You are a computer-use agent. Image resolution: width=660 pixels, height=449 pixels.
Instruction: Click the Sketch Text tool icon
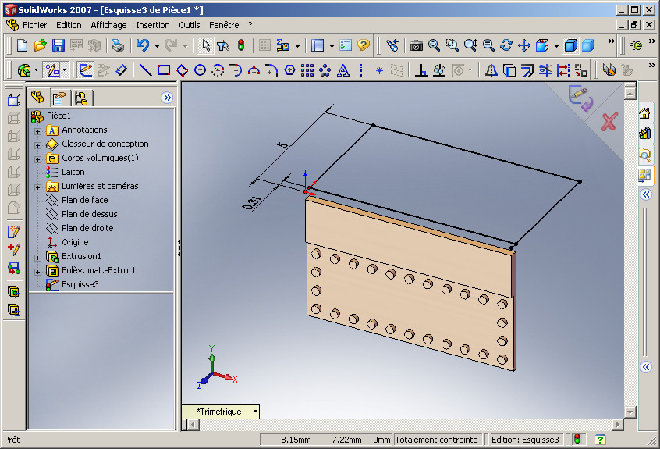[343, 70]
